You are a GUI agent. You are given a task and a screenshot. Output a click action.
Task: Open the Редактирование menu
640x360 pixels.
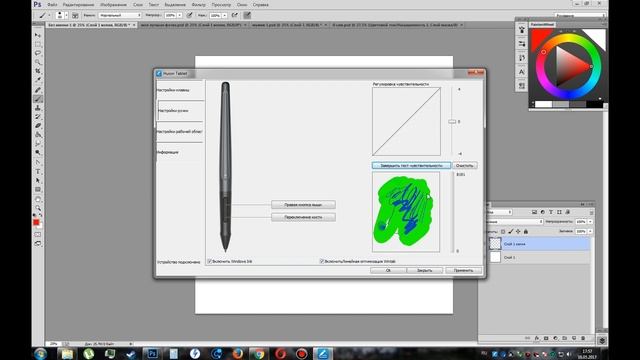click(78, 5)
